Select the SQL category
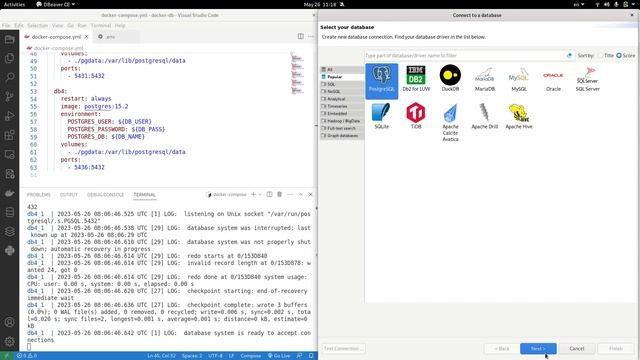This screenshot has height=360, width=640. tap(342, 84)
